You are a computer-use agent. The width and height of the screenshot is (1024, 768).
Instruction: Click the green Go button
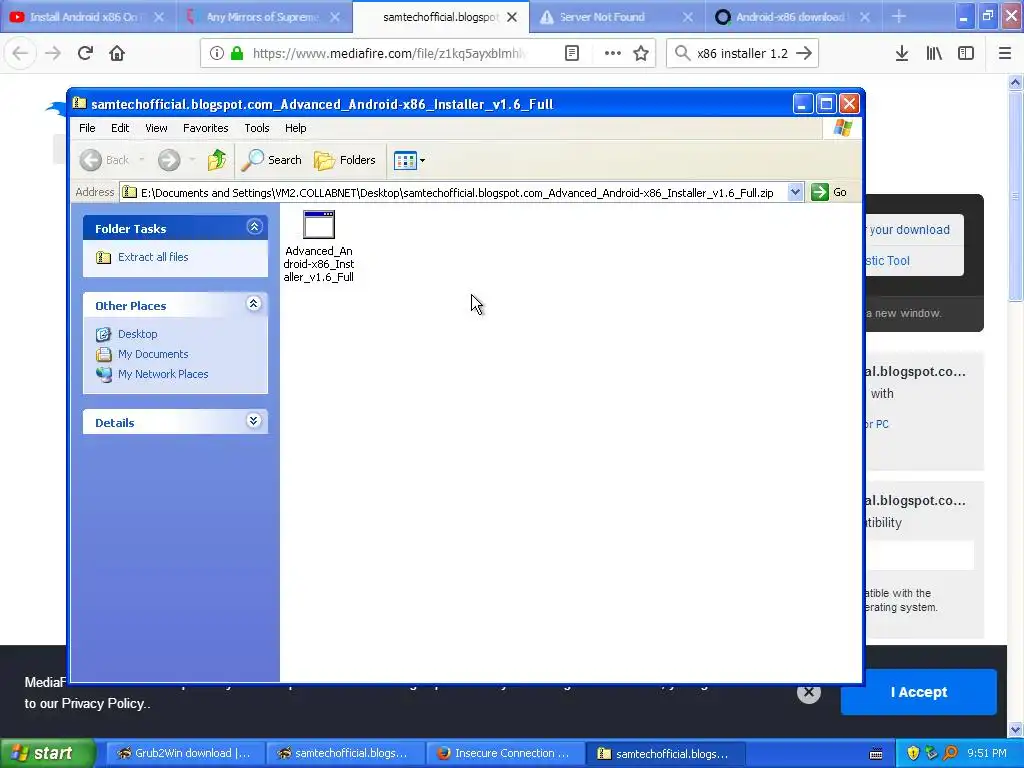[829, 193]
